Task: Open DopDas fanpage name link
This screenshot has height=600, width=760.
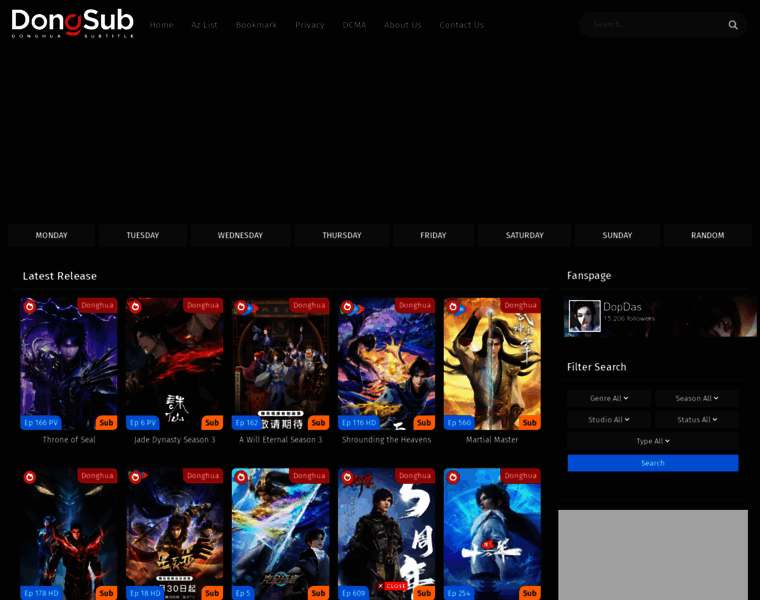Action: click(622, 307)
